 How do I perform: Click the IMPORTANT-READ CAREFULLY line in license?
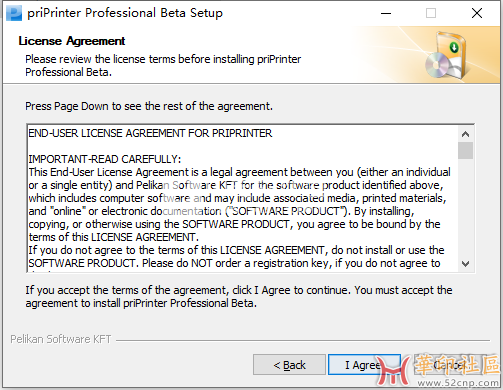(x=105, y=159)
